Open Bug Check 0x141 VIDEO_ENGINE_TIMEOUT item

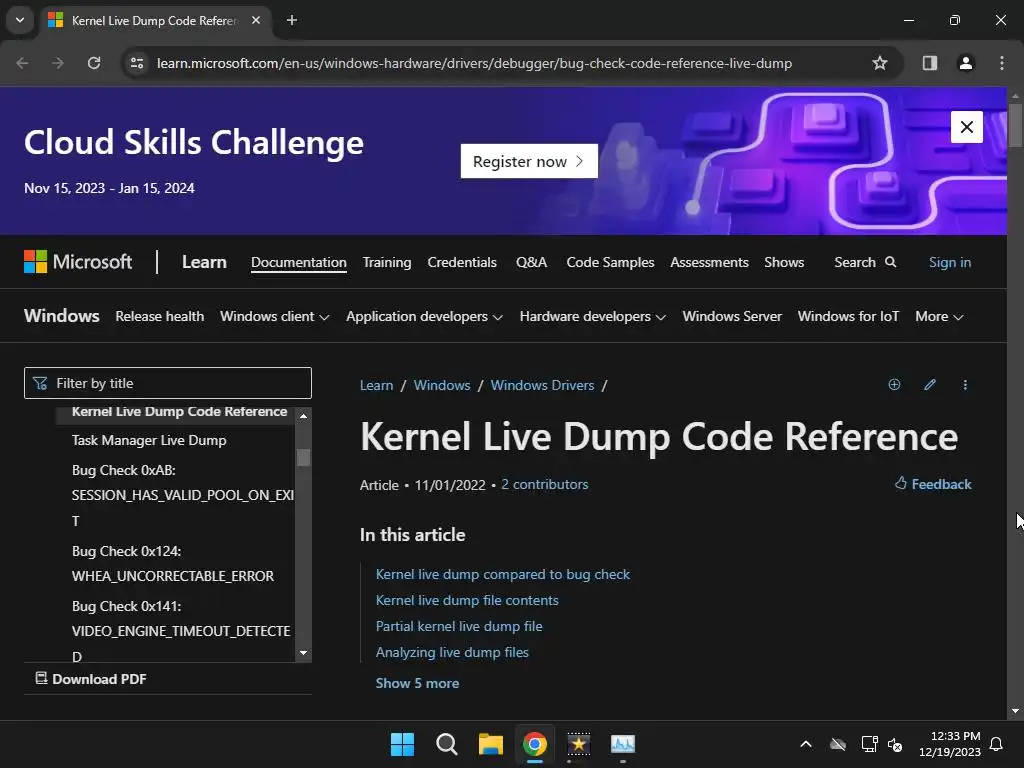[181, 631]
